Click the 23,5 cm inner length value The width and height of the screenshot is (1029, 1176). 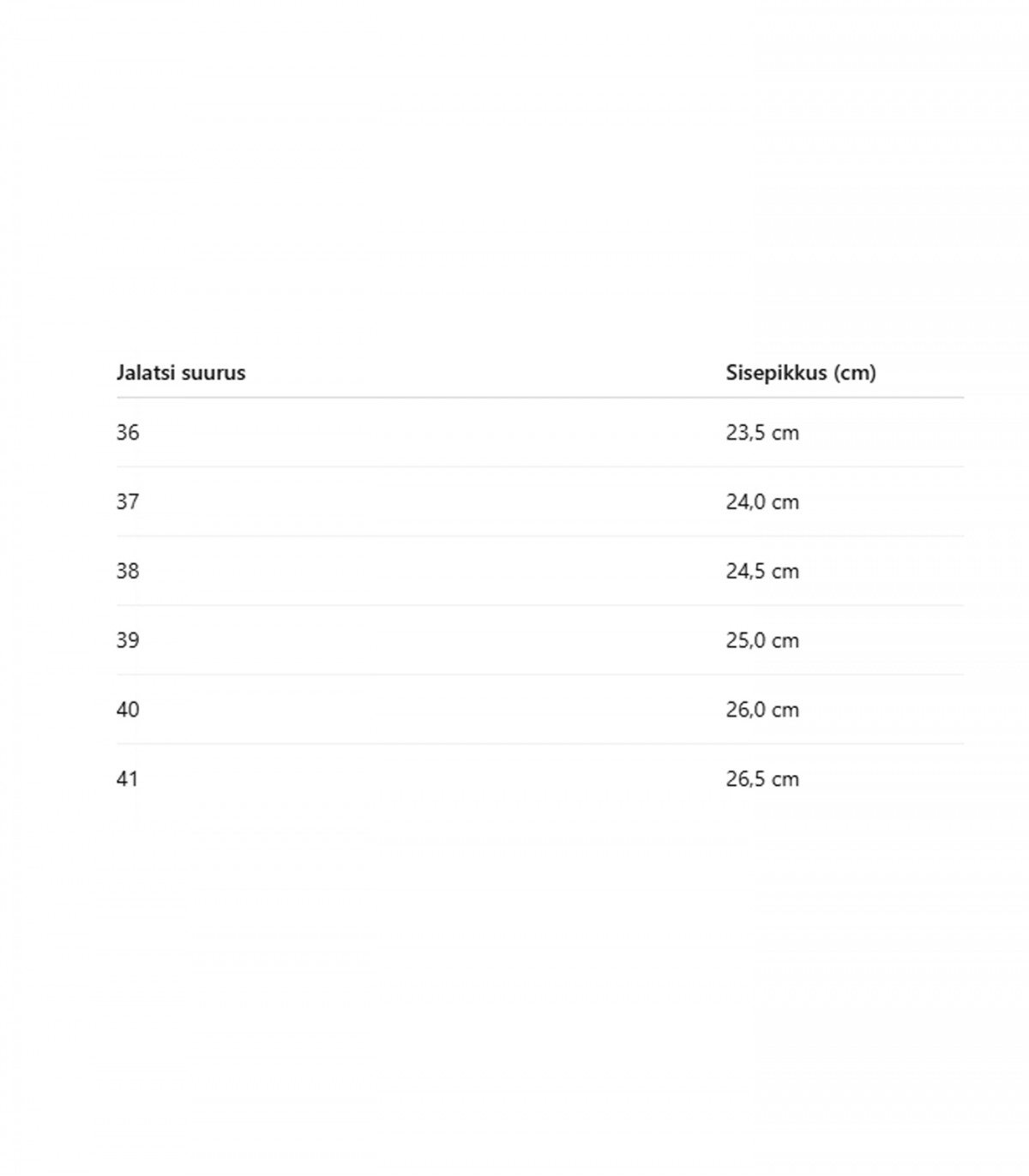pyautogui.click(x=762, y=433)
